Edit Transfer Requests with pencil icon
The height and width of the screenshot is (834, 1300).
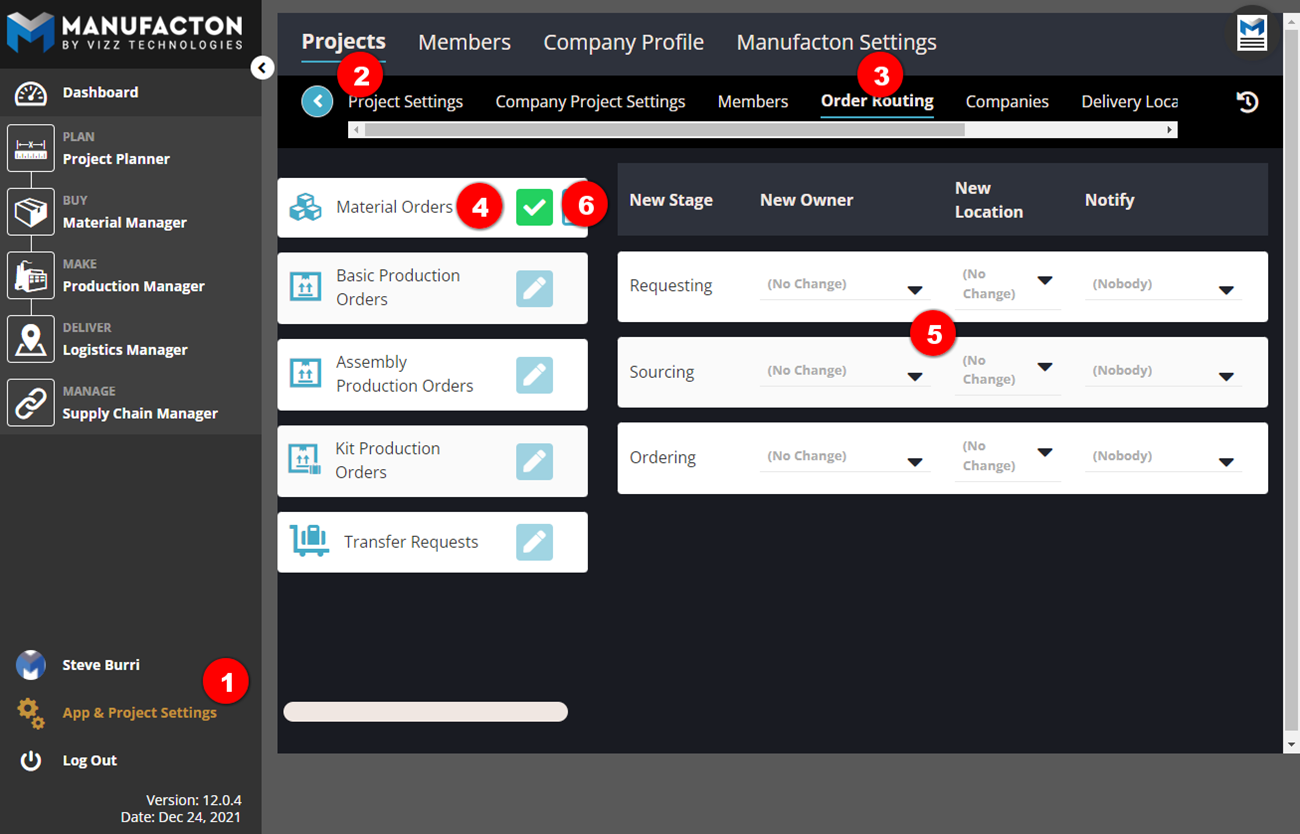tap(534, 542)
